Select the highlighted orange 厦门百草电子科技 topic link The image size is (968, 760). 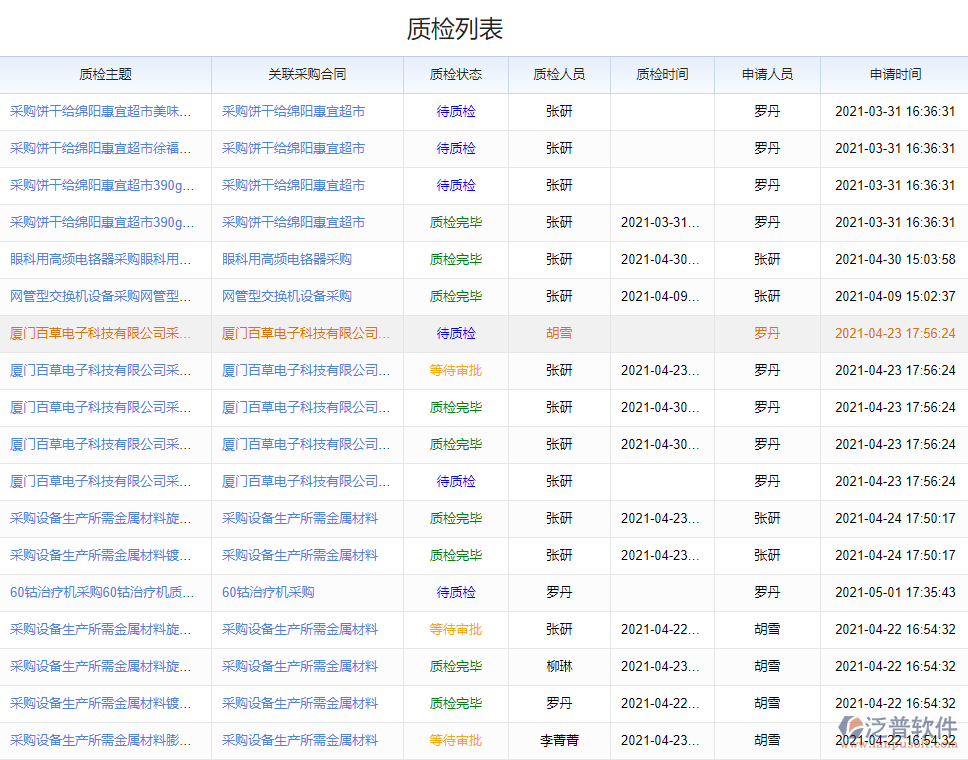pyautogui.click(x=100, y=333)
